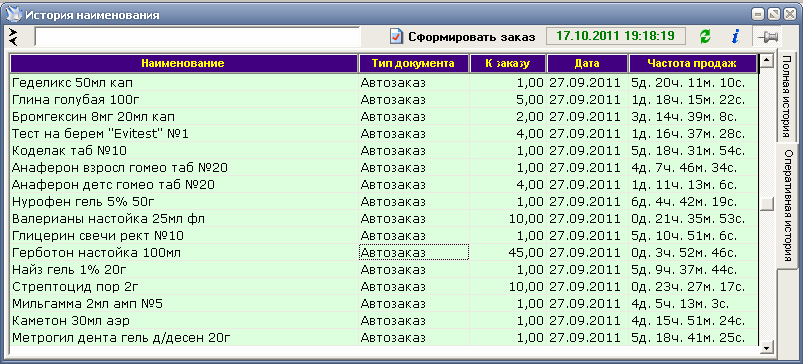Toggle the pushpin icon in the toolbar
Viewport: 804px width, 364px height.
[768, 36]
